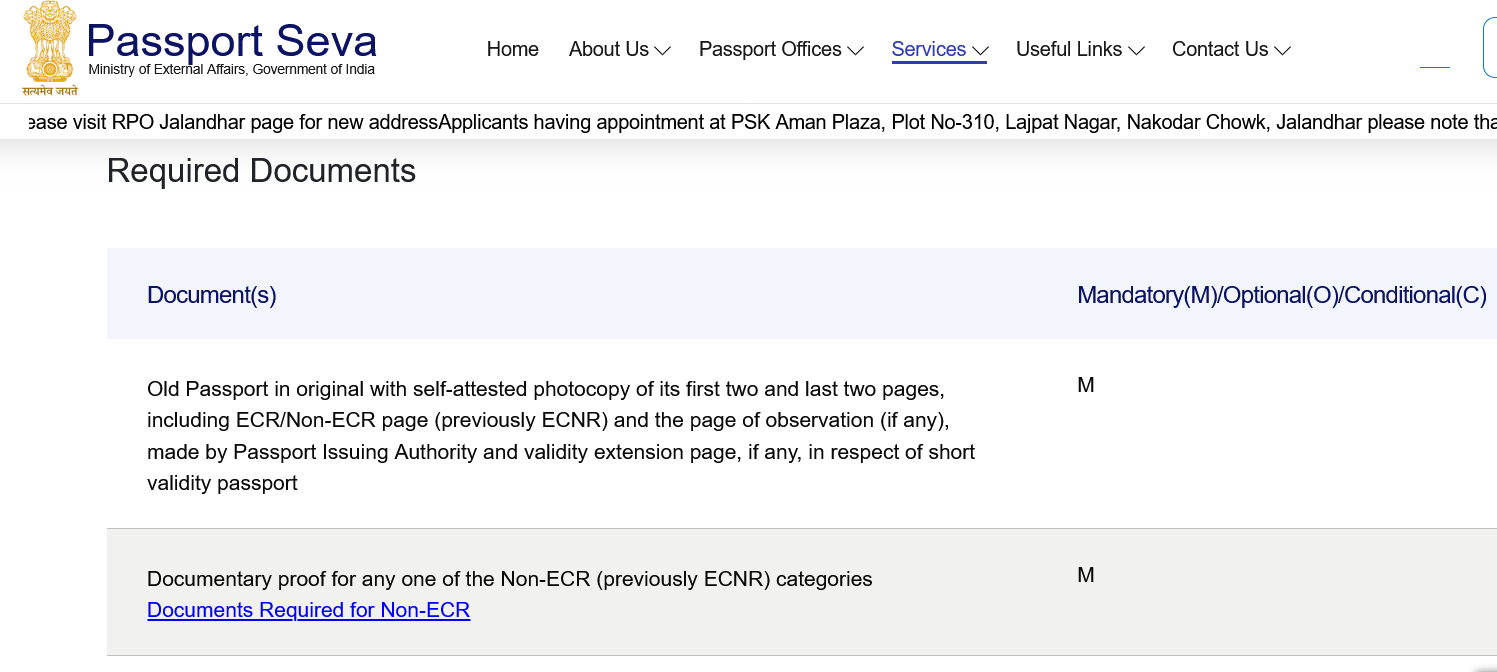
Task: Select the highlighted Services menu label
Action: pyautogui.click(x=929, y=49)
